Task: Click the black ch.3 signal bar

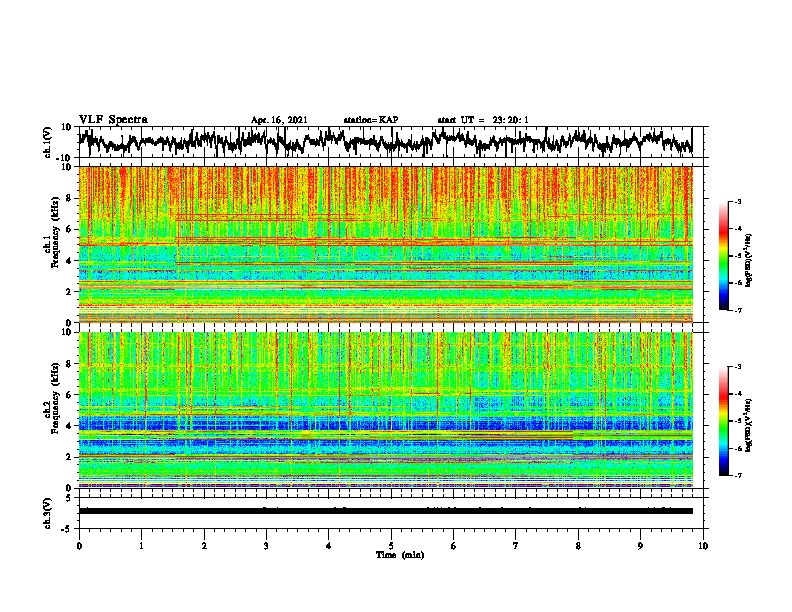Action: click(386, 511)
